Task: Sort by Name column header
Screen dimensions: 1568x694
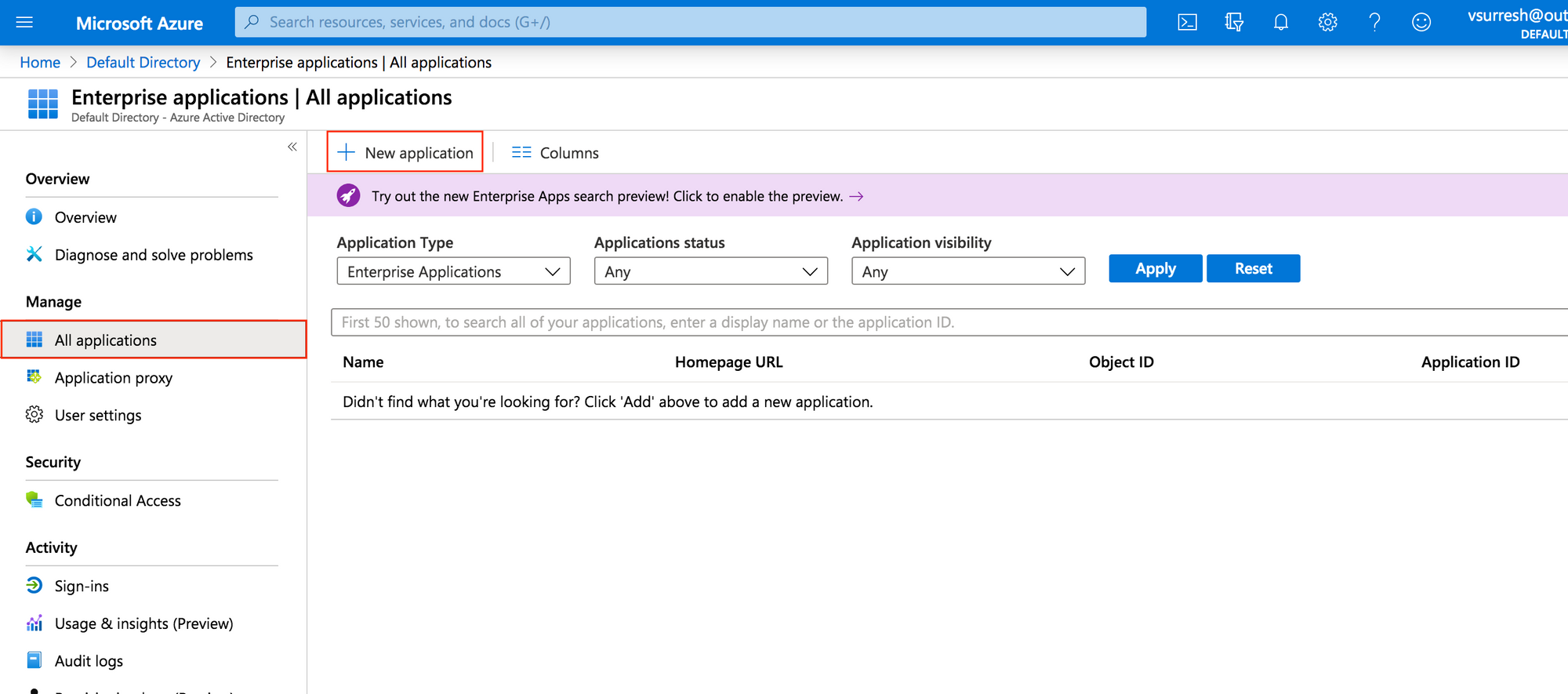Action: (x=363, y=362)
